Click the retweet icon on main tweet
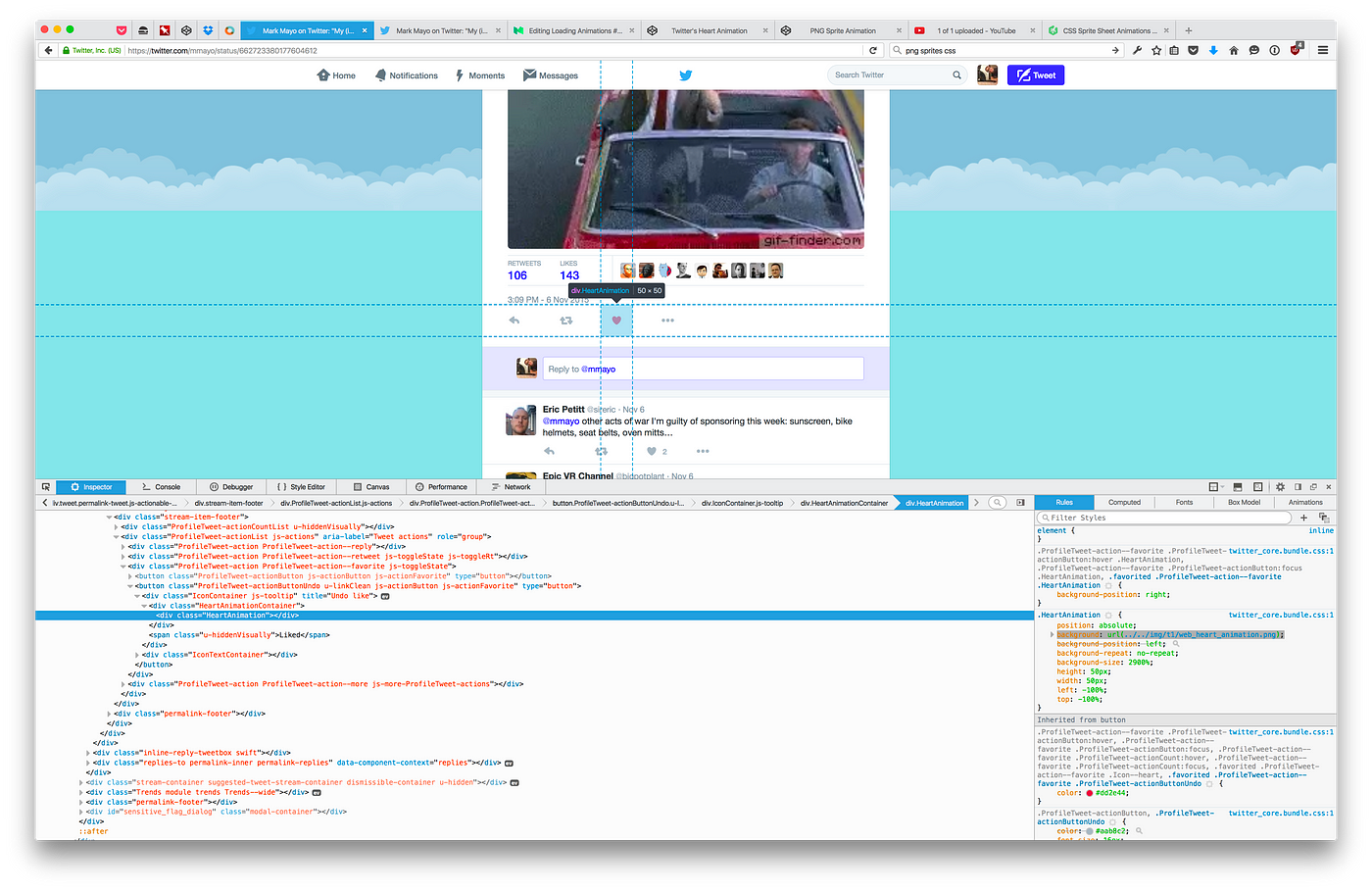 click(x=565, y=321)
